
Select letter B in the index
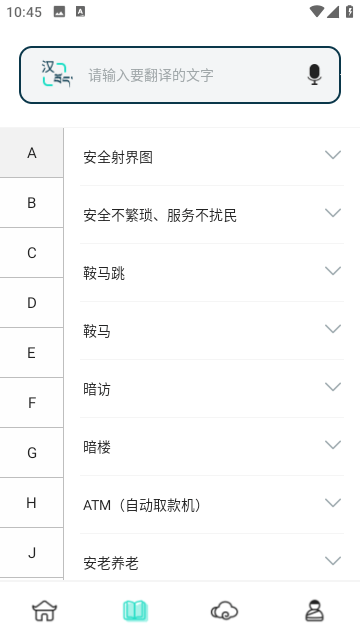[31, 203]
